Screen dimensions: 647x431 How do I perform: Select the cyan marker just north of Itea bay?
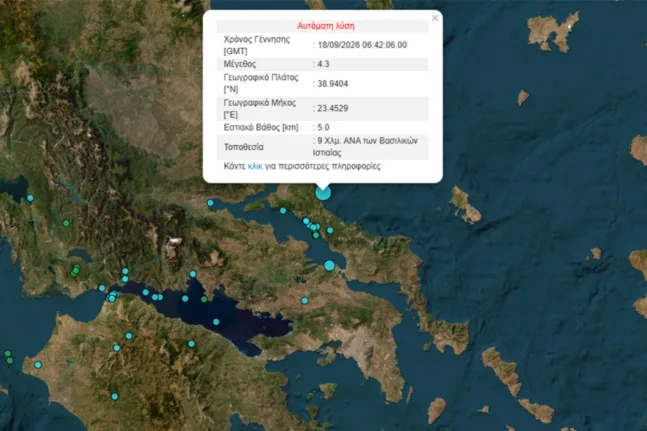pyautogui.click(x=193, y=274)
